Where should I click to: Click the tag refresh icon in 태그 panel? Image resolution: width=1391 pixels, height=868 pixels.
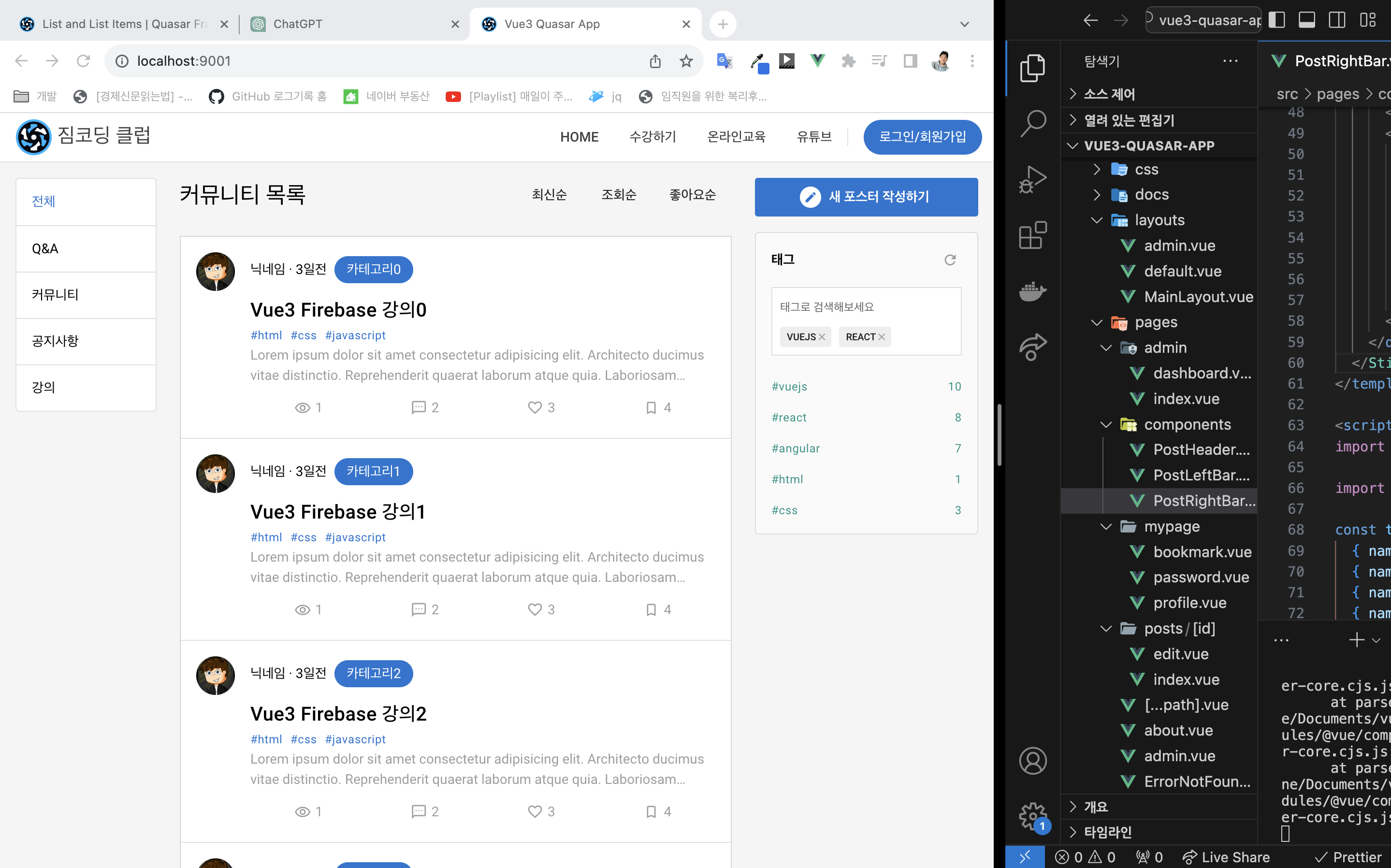(950, 260)
